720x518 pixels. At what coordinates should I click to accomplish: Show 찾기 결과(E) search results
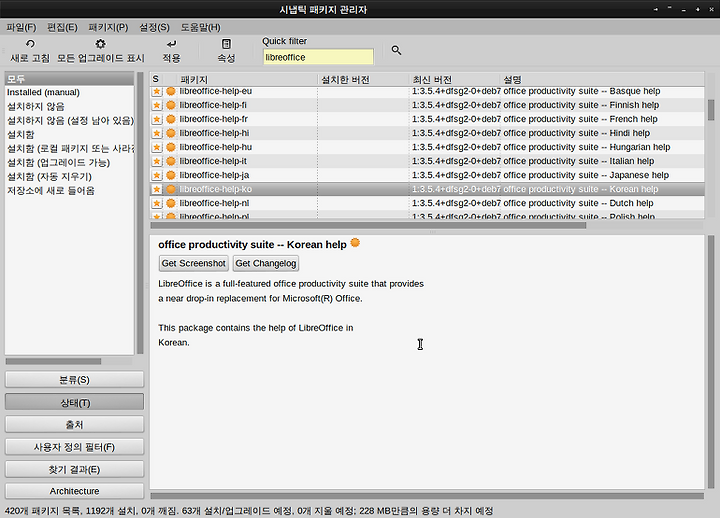[74, 469]
